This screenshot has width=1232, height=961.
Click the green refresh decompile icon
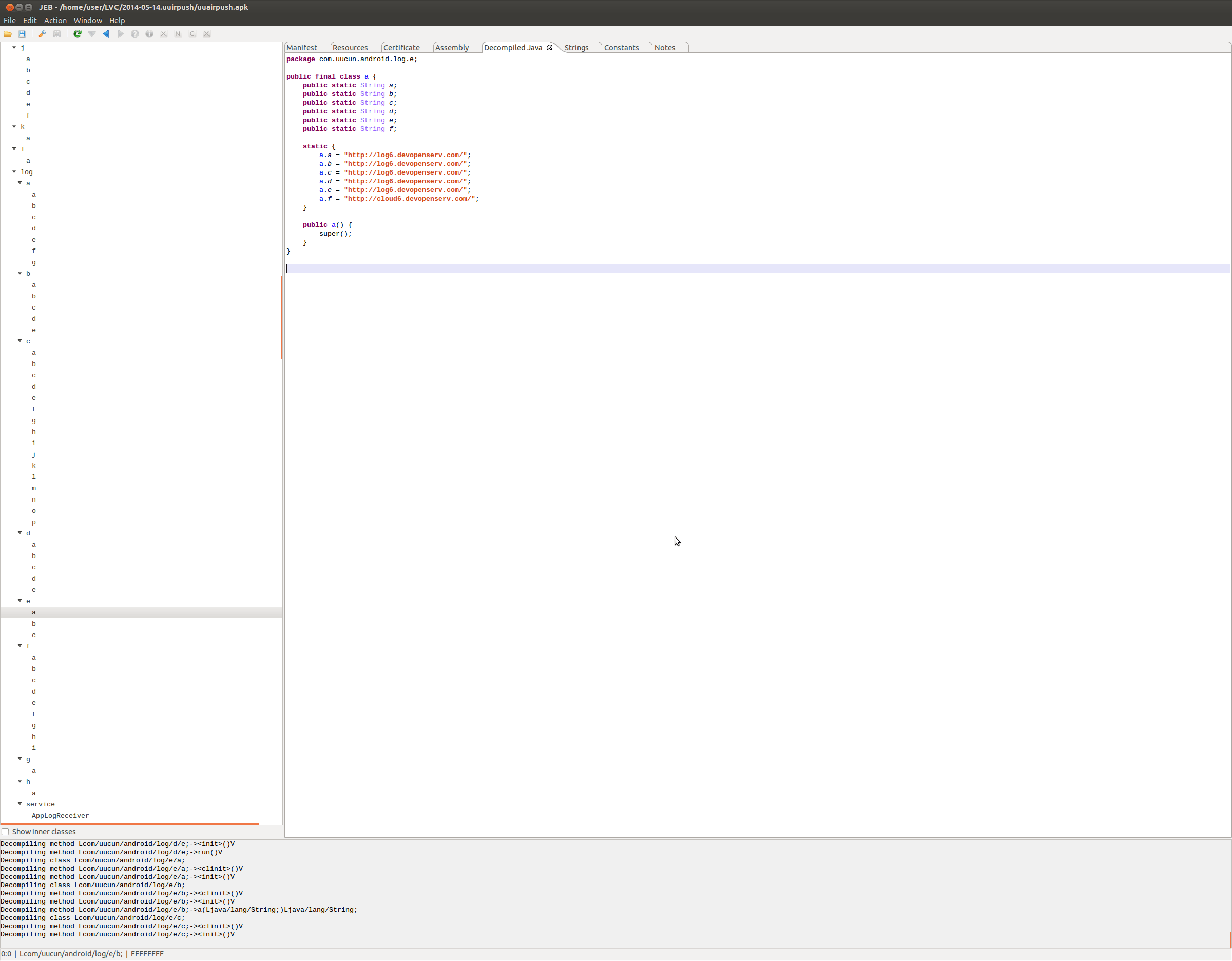coord(78,34)
